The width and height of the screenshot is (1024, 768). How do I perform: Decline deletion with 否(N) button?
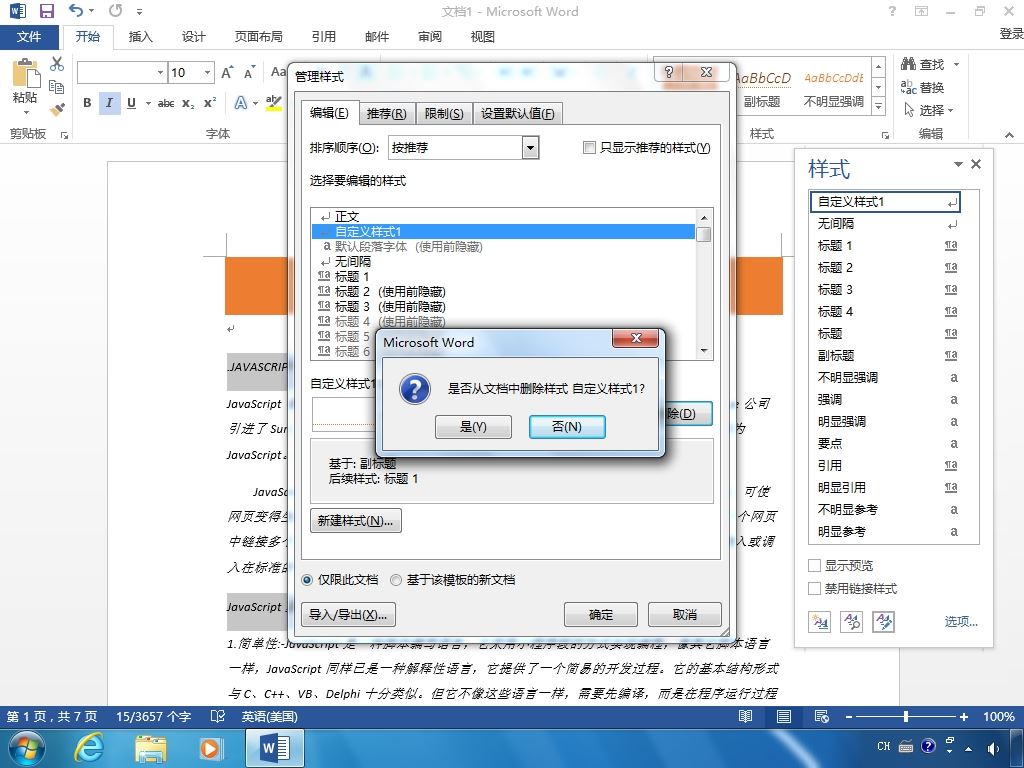(567, 426)
